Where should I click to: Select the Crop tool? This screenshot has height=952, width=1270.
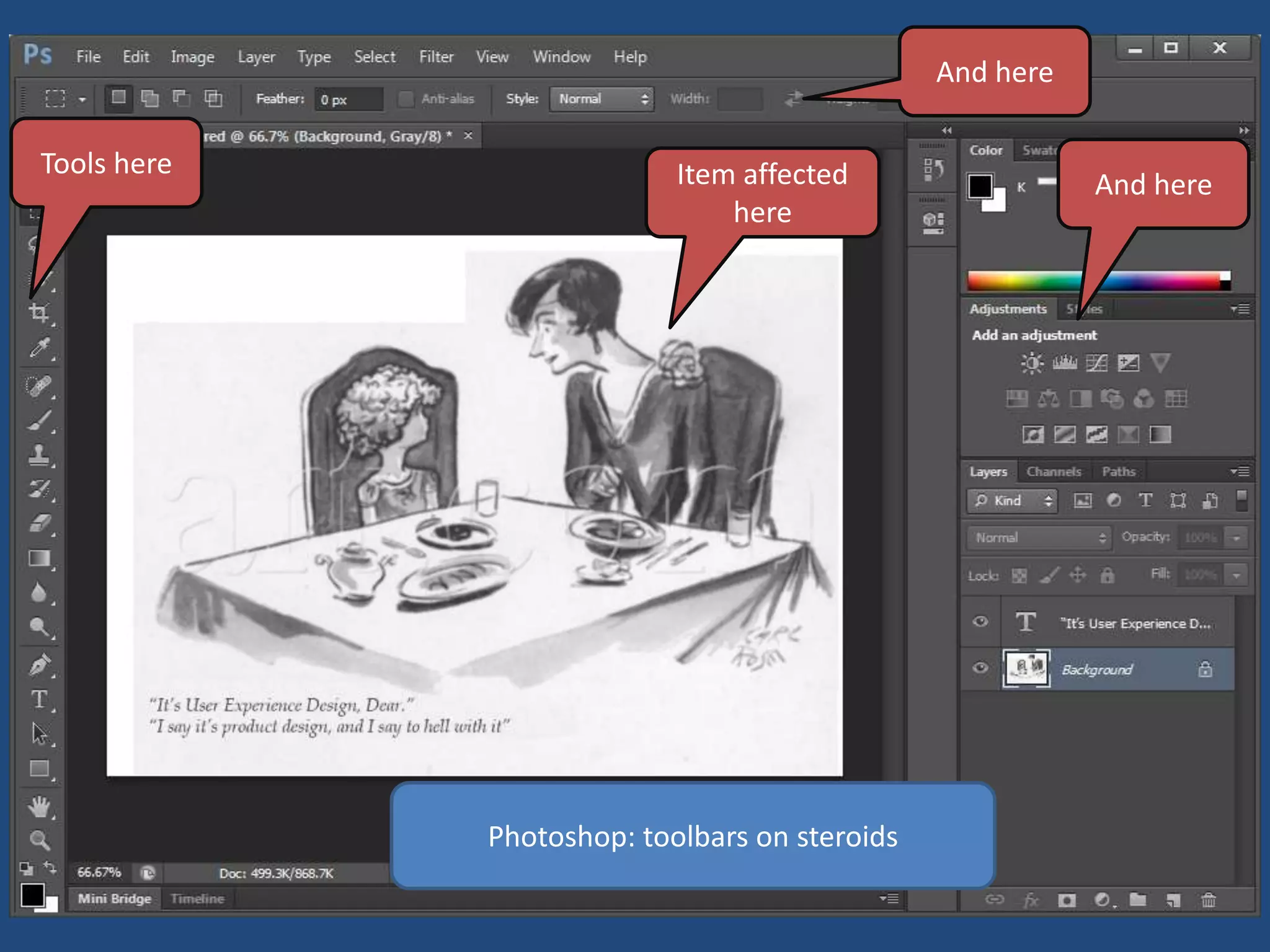tap(40, 312)
